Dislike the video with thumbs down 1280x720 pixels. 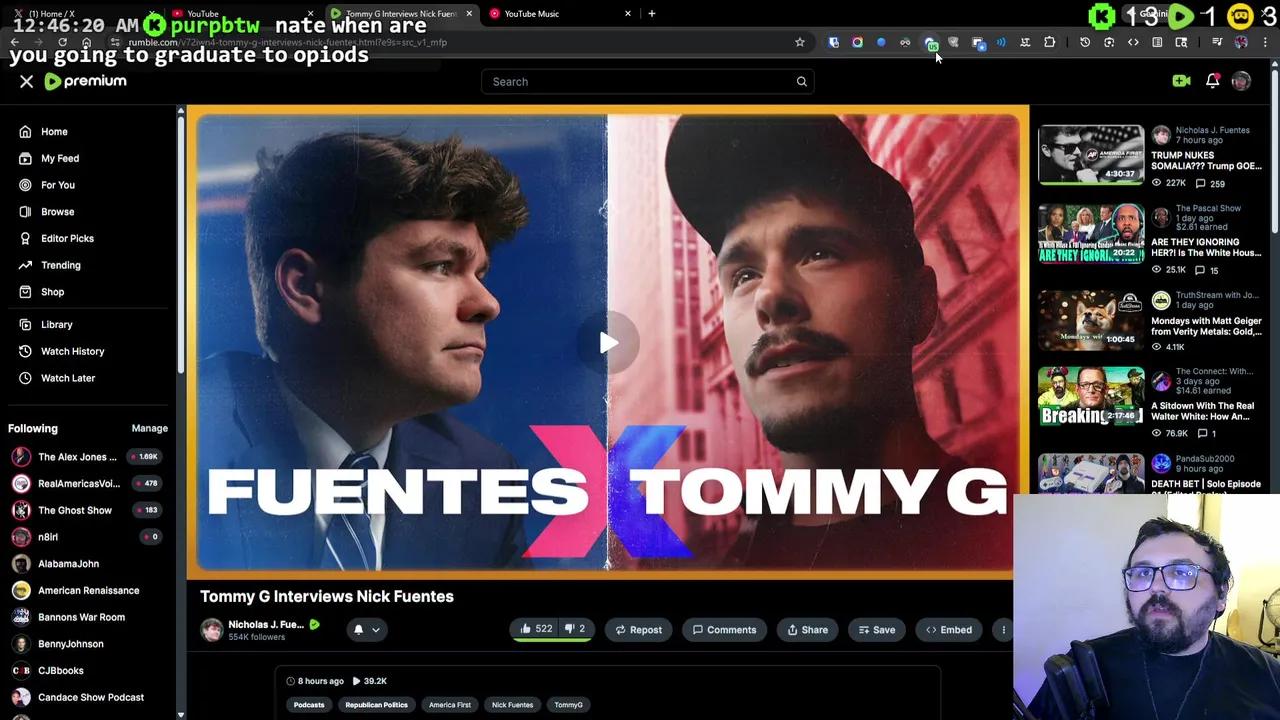(x=575, y=630)
